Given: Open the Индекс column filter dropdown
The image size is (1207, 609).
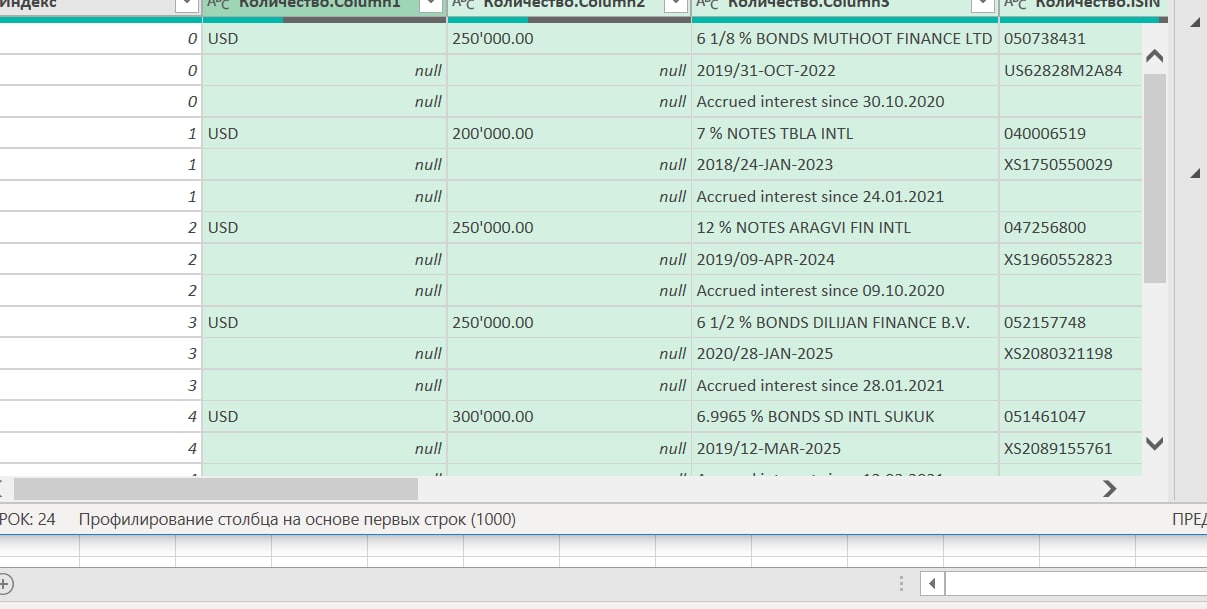Looking at the screenshot, I should coord(186,5).
